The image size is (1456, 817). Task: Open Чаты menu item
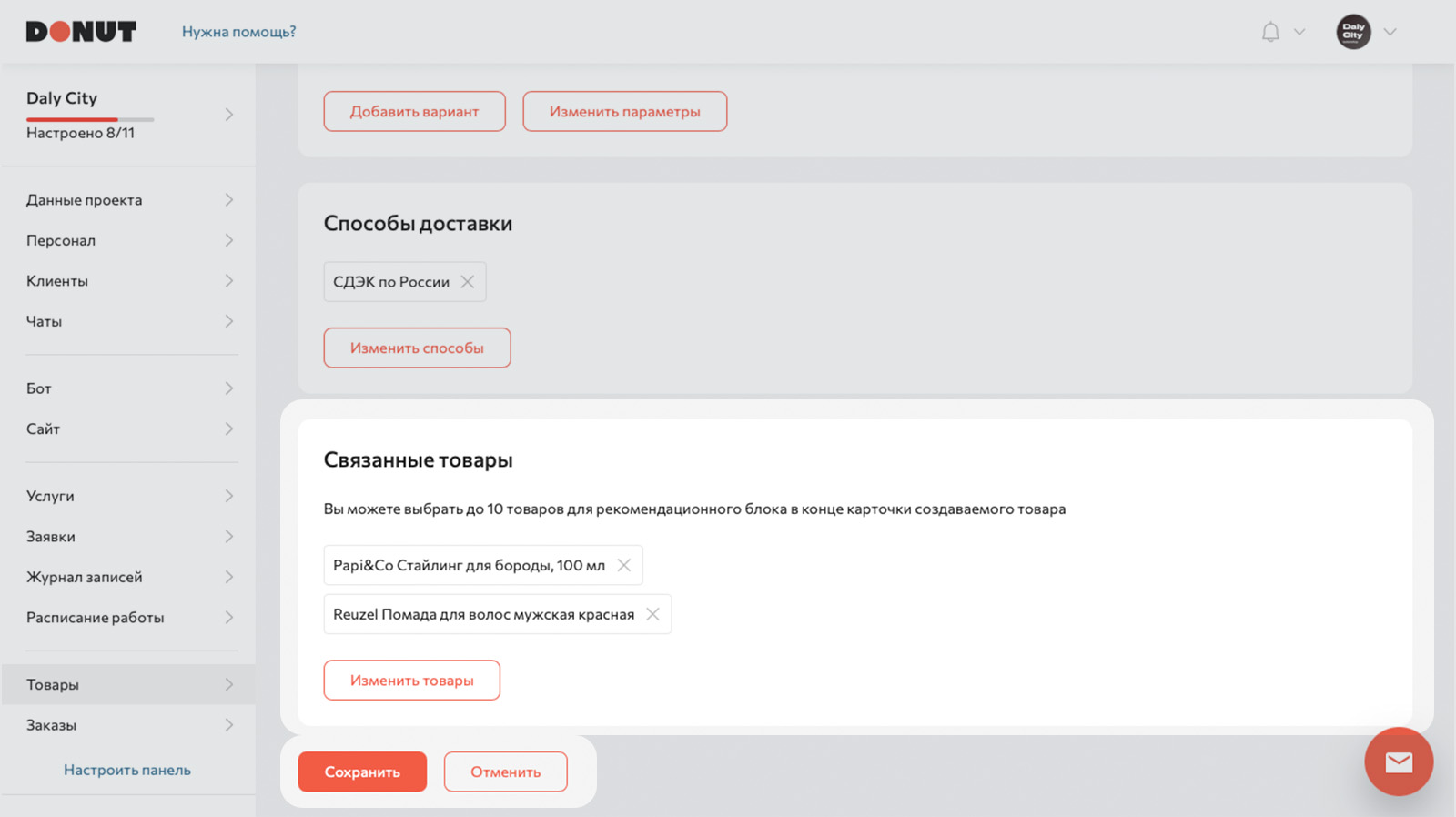click(x=129, y=321)
